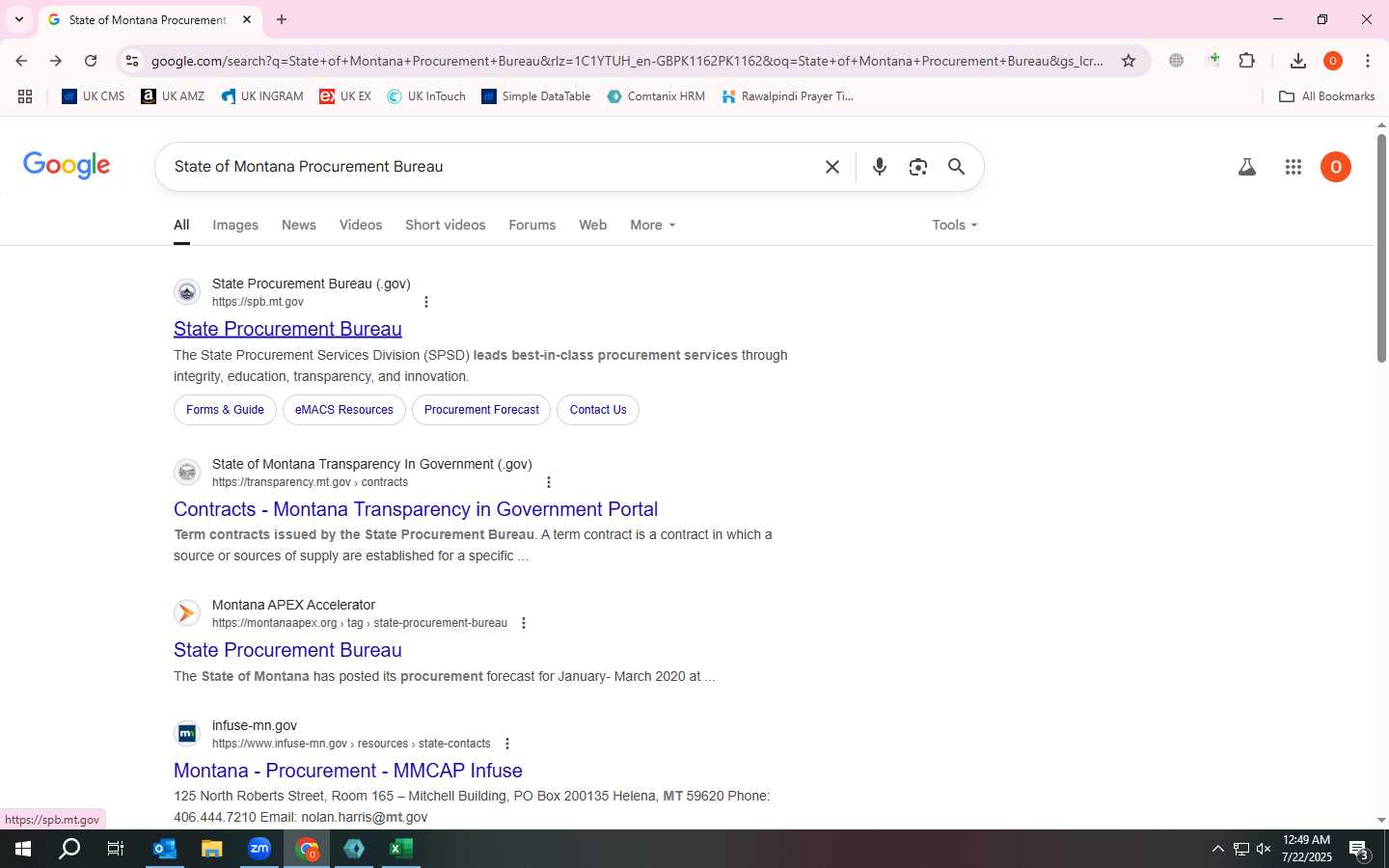Open Windows Task View
This screenshot has height=868, width=1389.
pos(116,849)
